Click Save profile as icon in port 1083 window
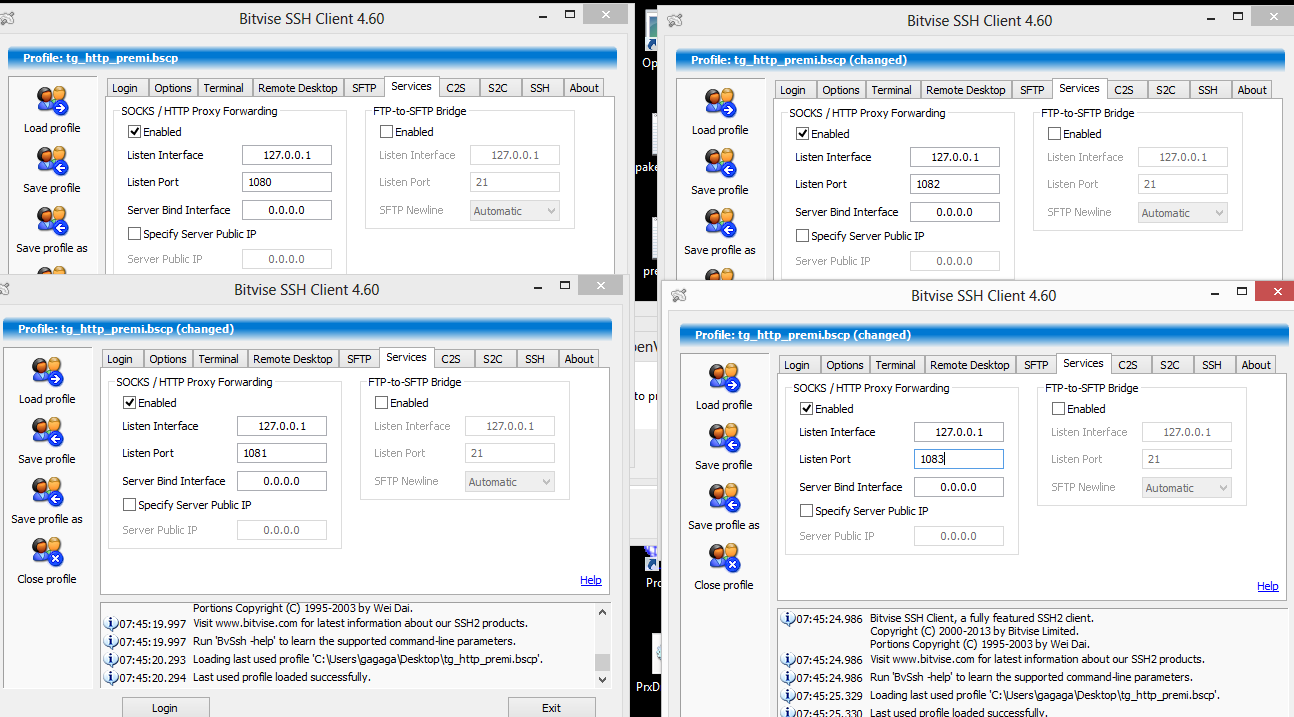Image resolution: width=1294 pixels, height=717 pixels. 724,499
